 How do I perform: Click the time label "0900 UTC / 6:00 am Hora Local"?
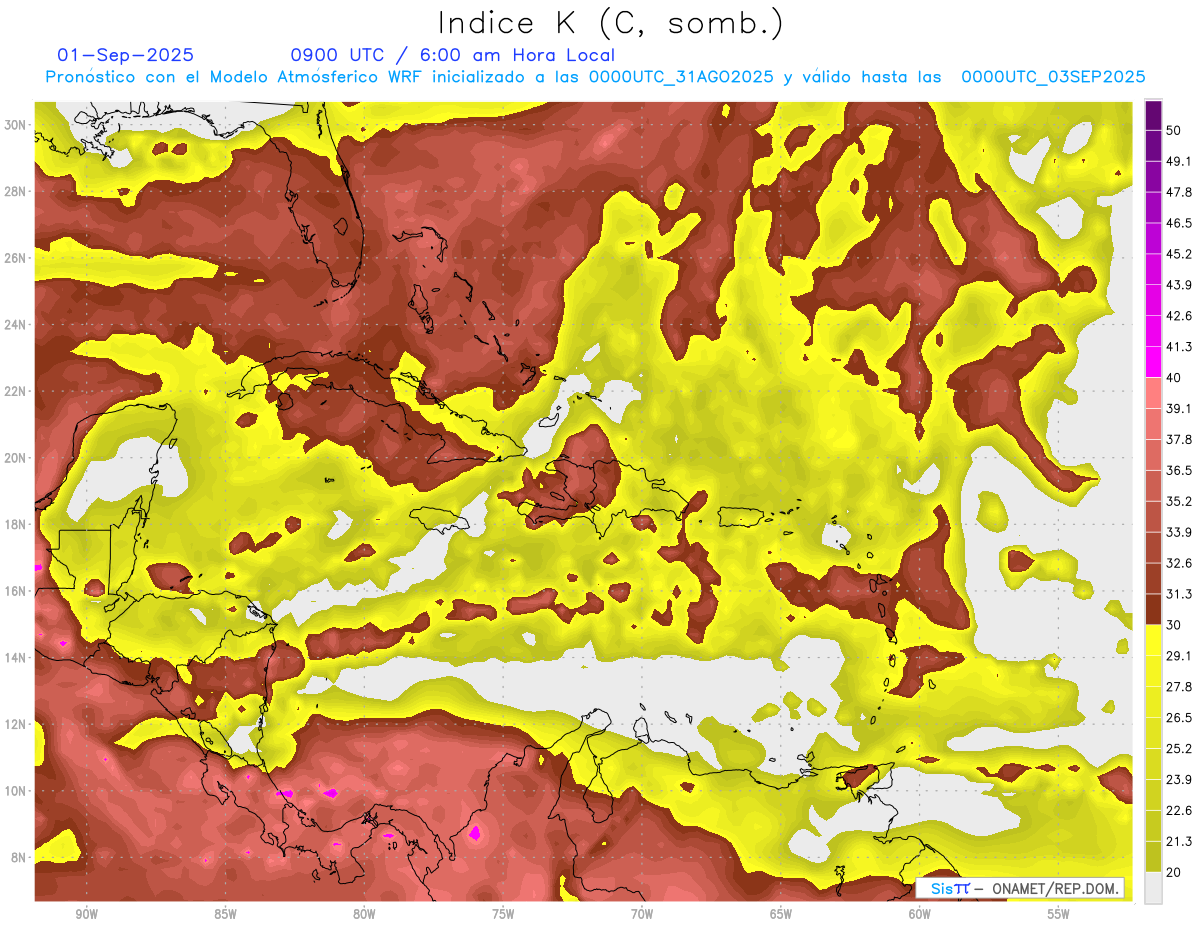tap(453, 55)
